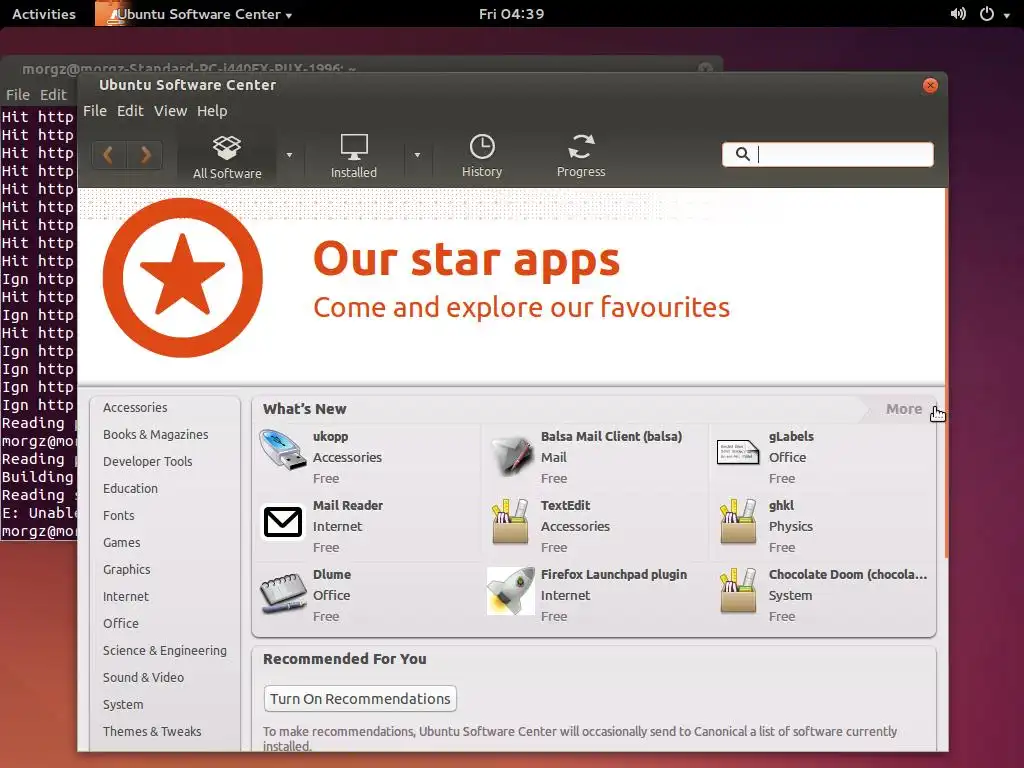Open the ukopp app title
1024x768 pixels.
click(x=330, y=436)
